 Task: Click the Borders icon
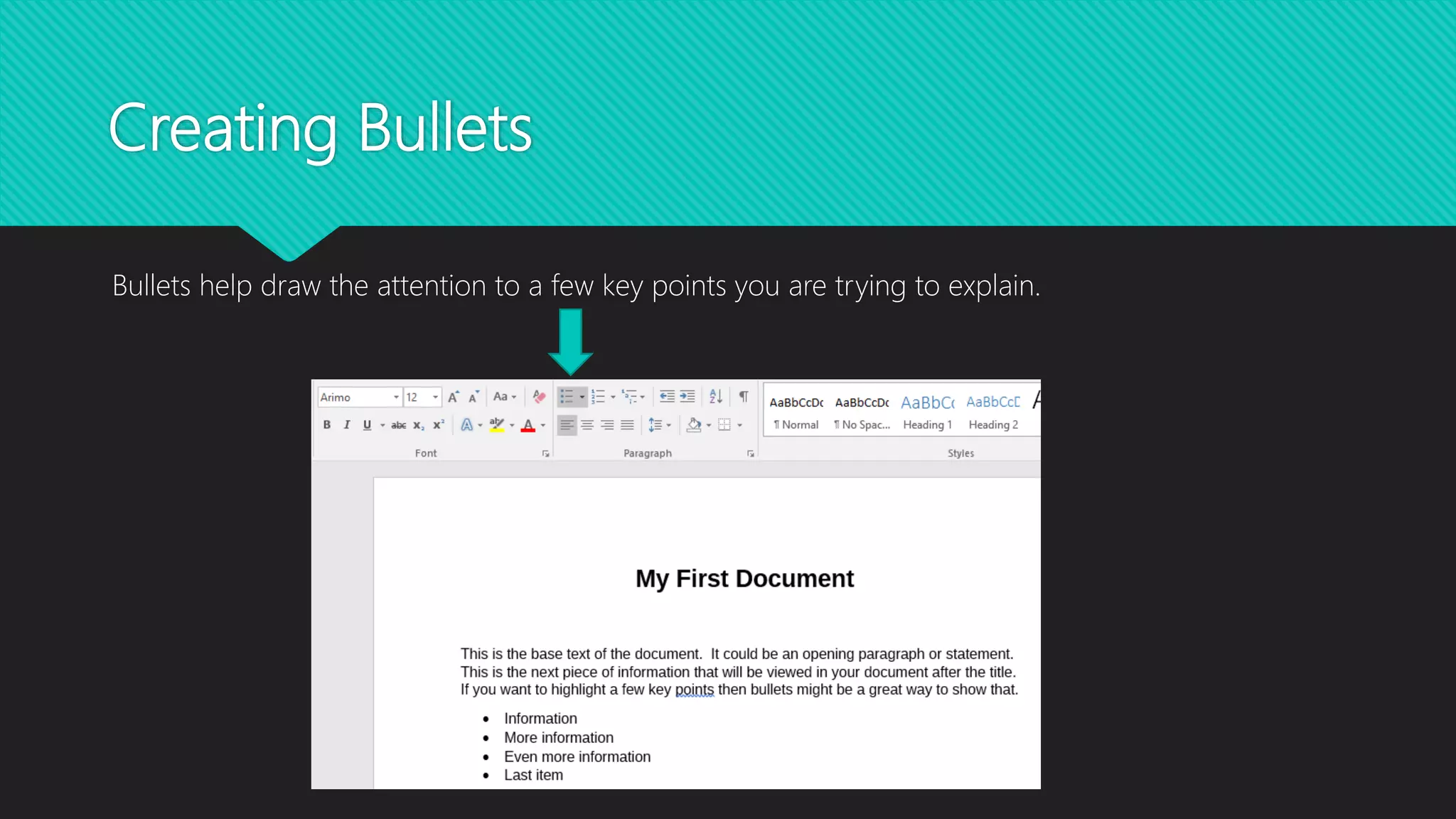point(724,425)
